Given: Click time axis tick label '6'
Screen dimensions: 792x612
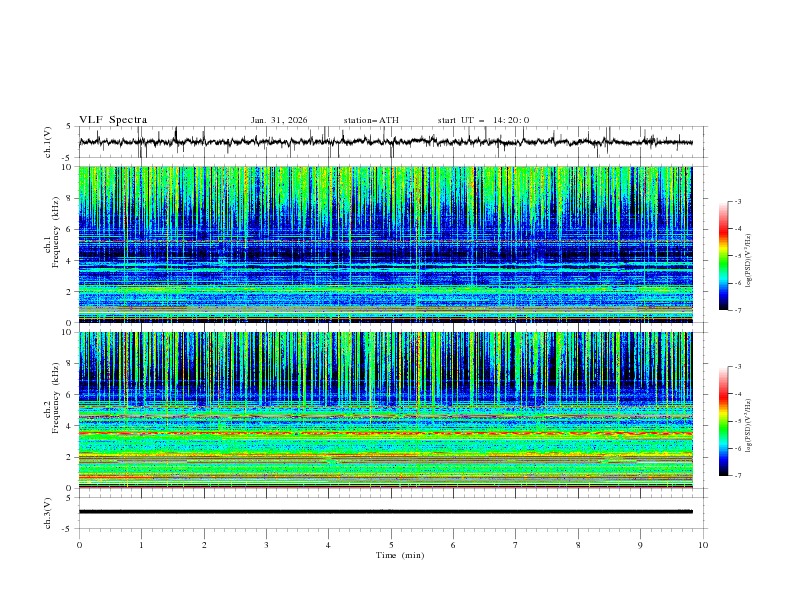Looking at the screenshot, I should pos(453,545).
